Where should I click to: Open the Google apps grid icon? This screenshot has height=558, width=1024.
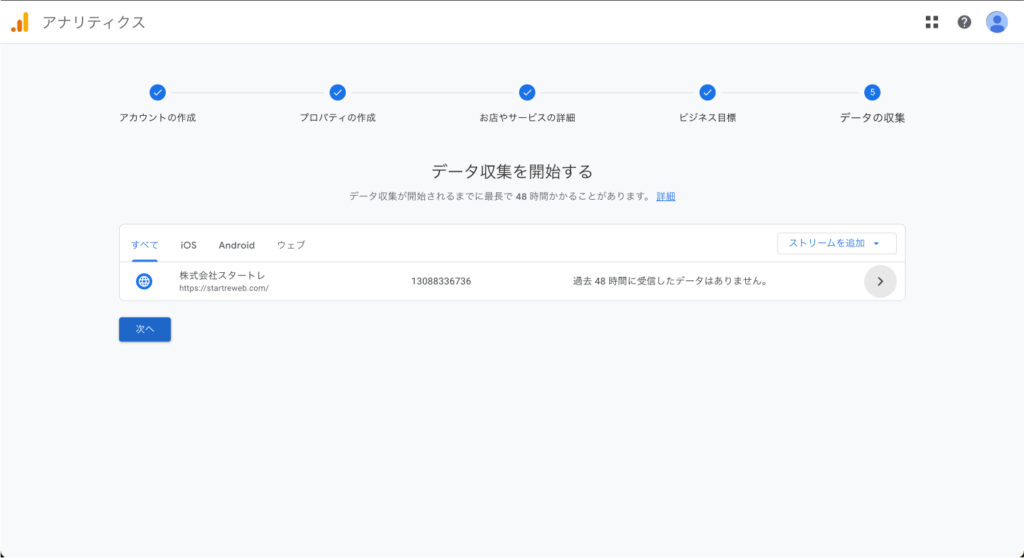pos(932,22)
